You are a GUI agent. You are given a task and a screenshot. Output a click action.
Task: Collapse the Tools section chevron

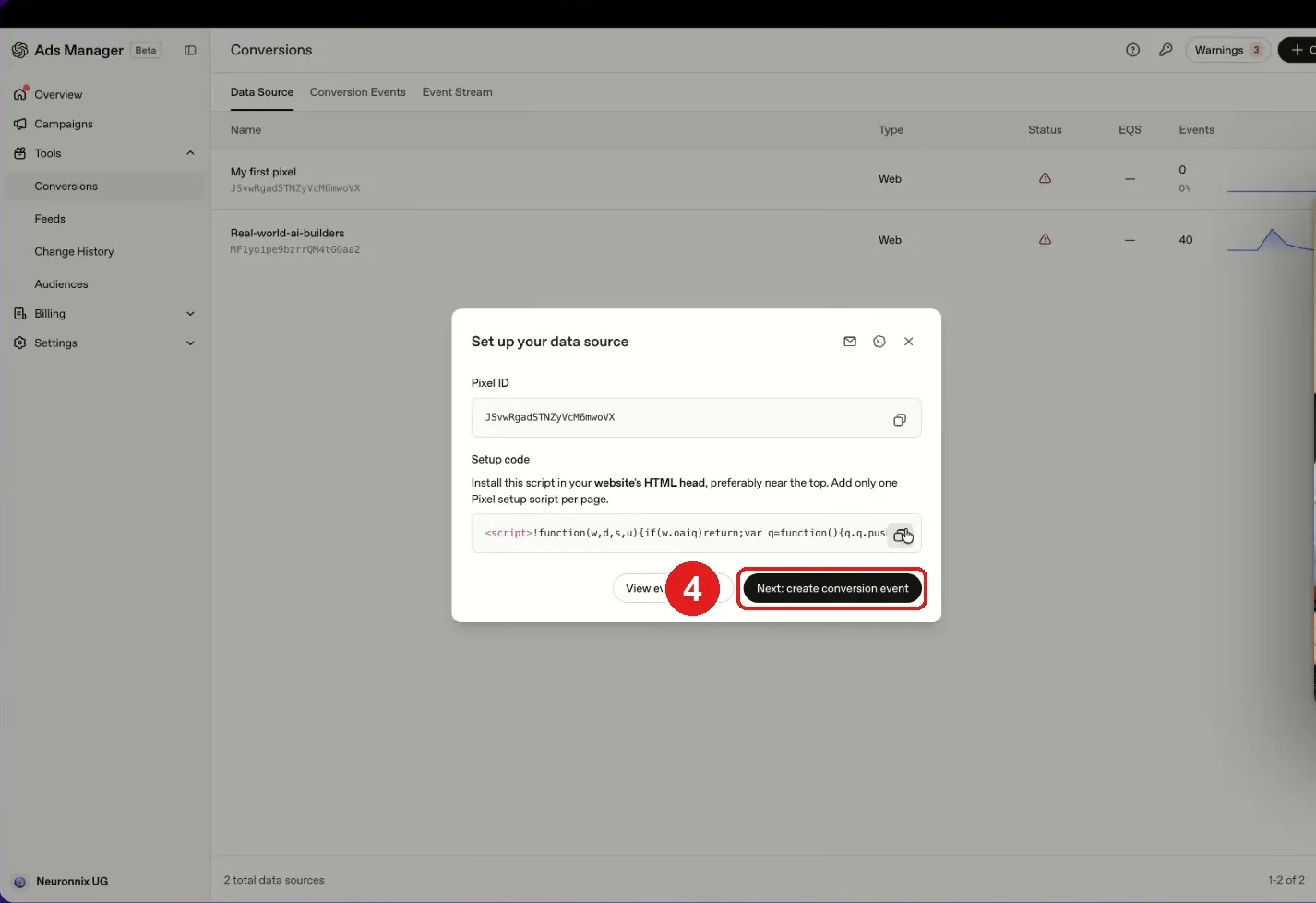coord(190,153)
